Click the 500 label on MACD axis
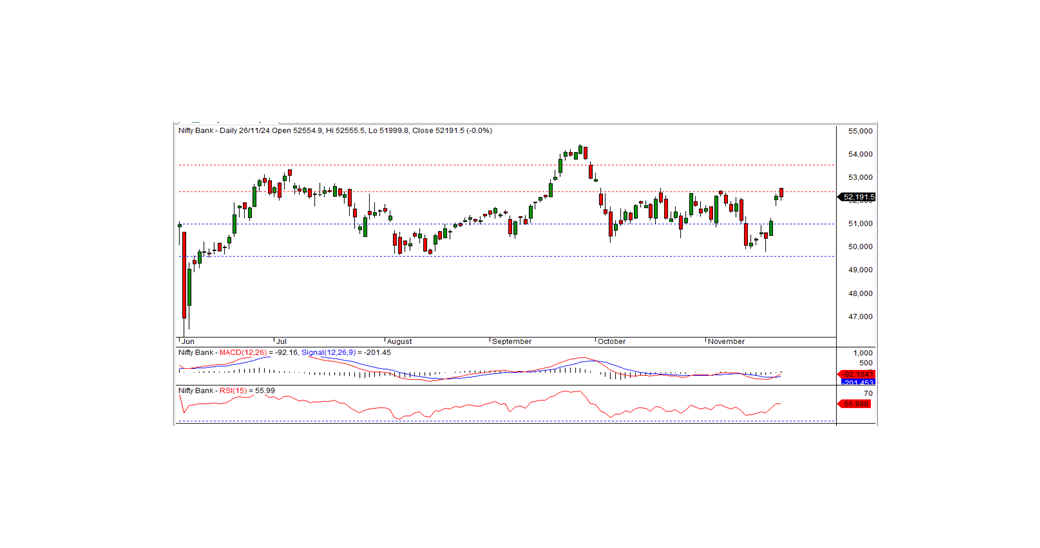Viewport: 1040px width, 548px height. tap(866, 363)
